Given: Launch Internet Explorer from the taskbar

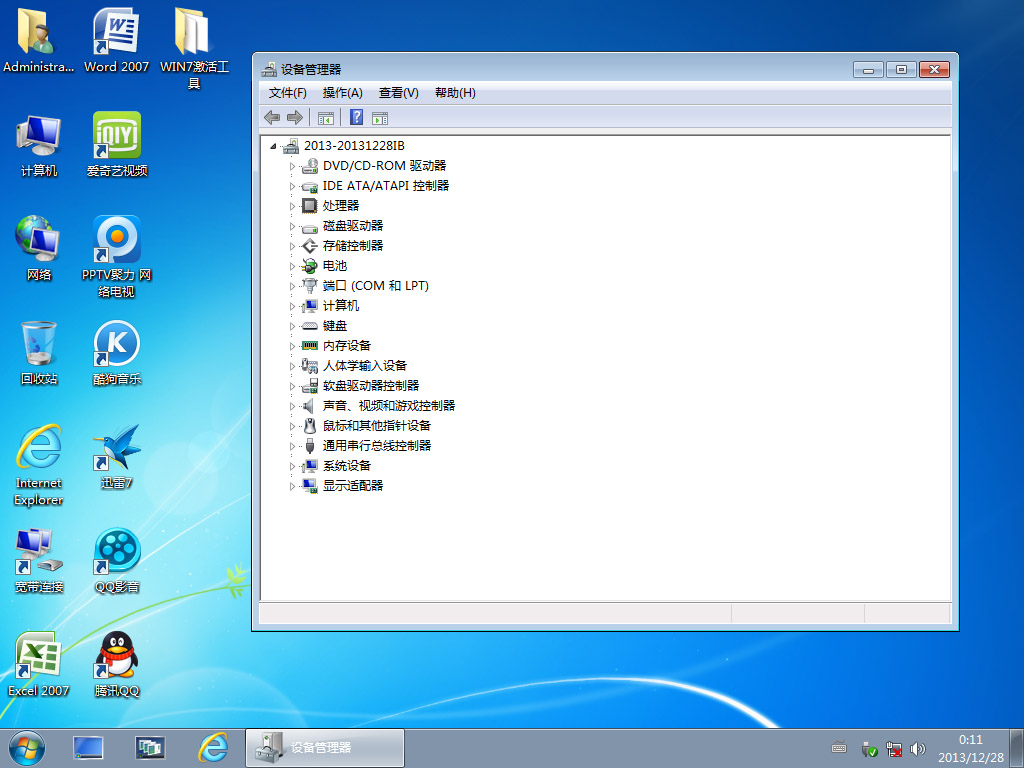Looking at the screenshot, I should pos(213,748).
